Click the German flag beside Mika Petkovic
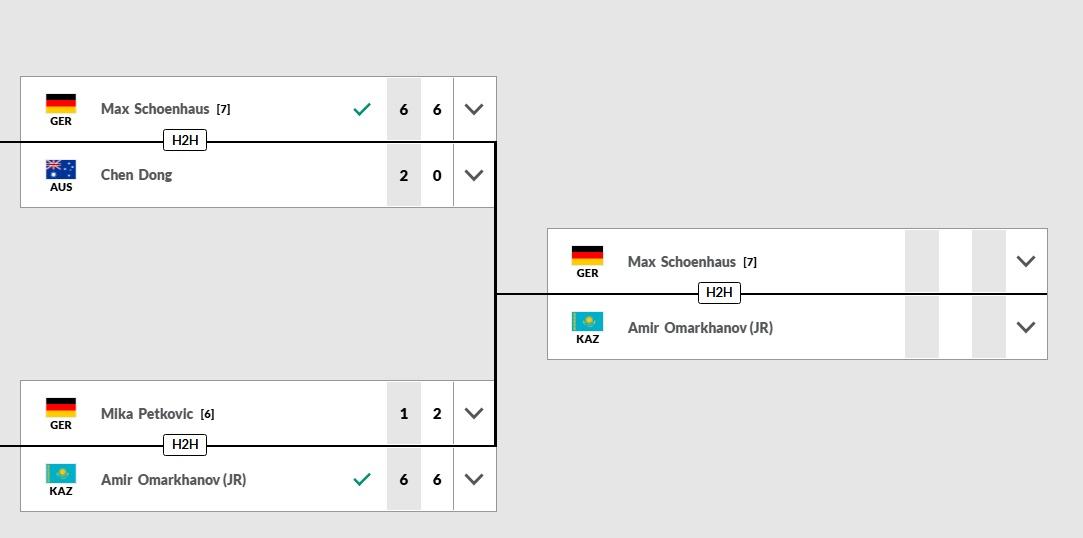Image resolution: width=1083 pixels, height=538 pixels. 61,407
